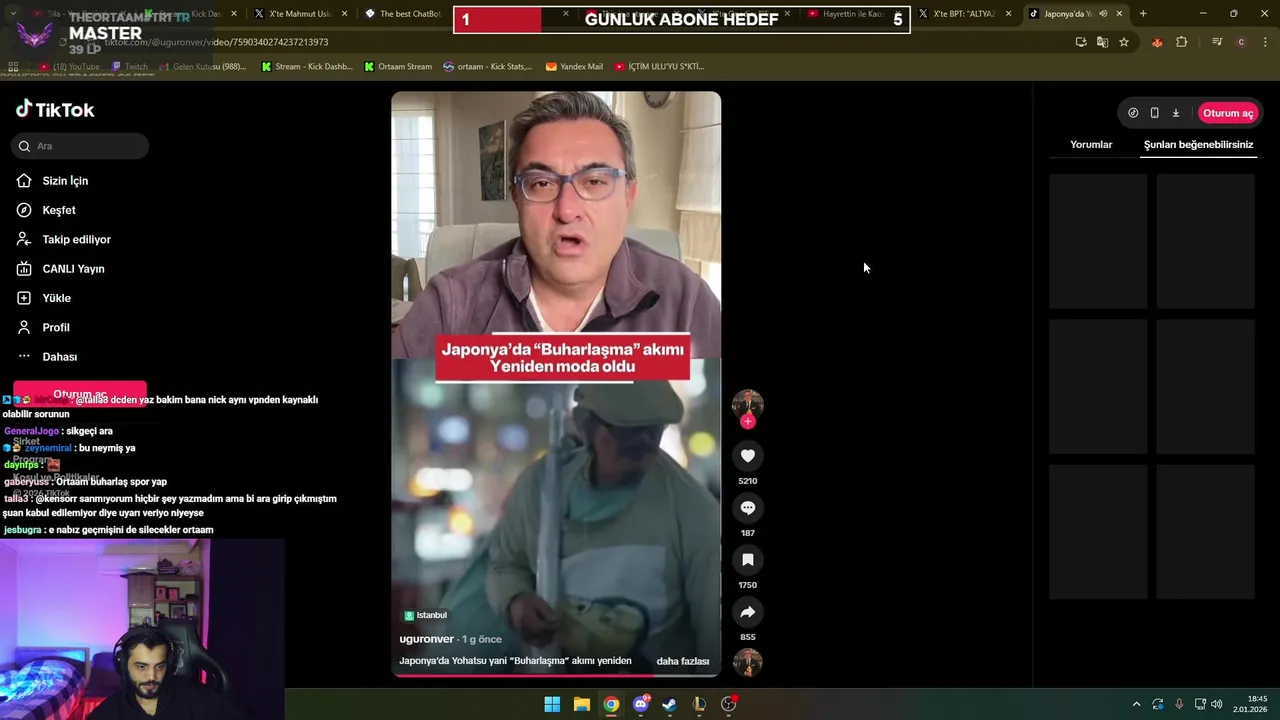Save video with bookmark icon

coord(747,560)
